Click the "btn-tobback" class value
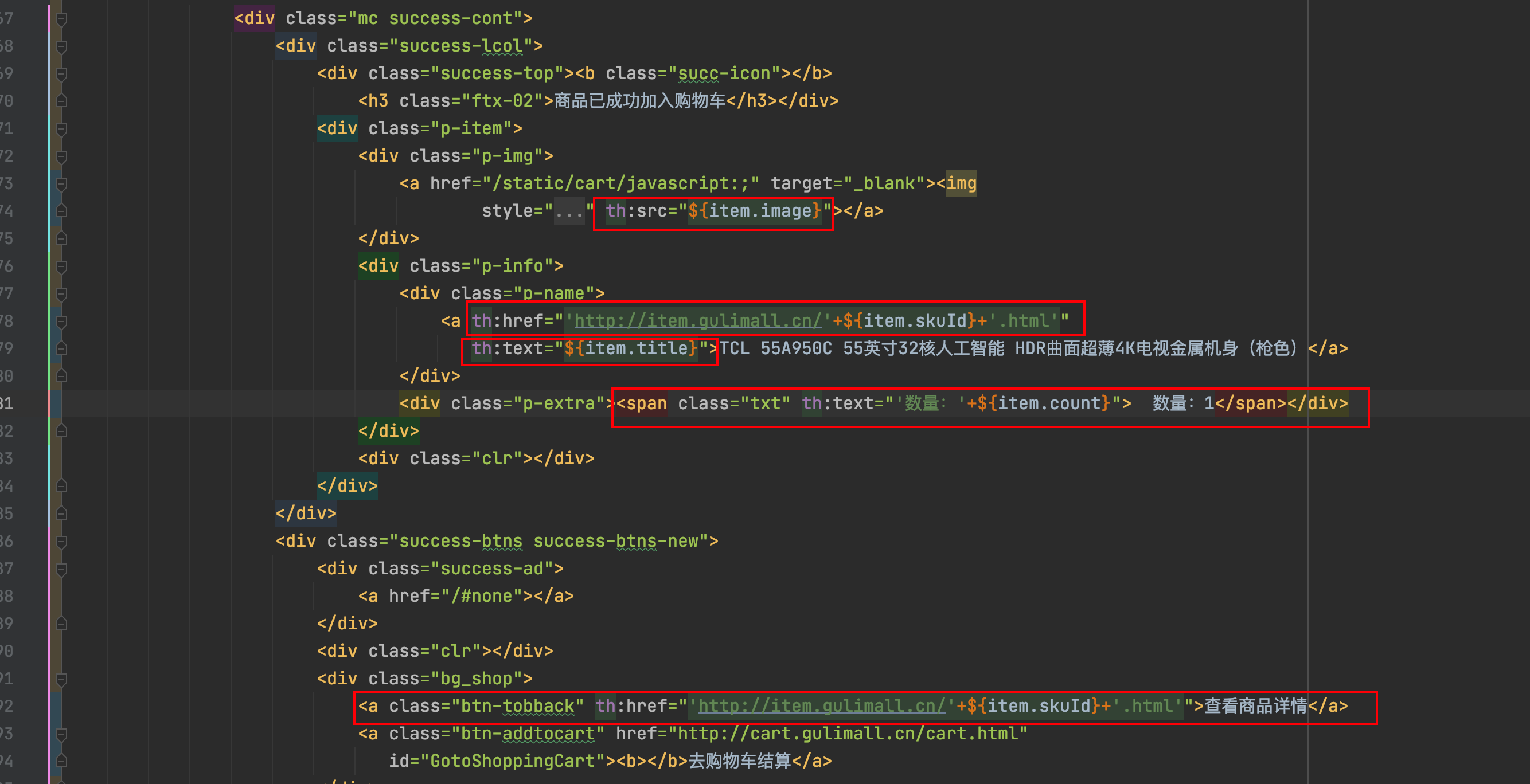This screenshot has height=784, width=1530. [518, 706]
